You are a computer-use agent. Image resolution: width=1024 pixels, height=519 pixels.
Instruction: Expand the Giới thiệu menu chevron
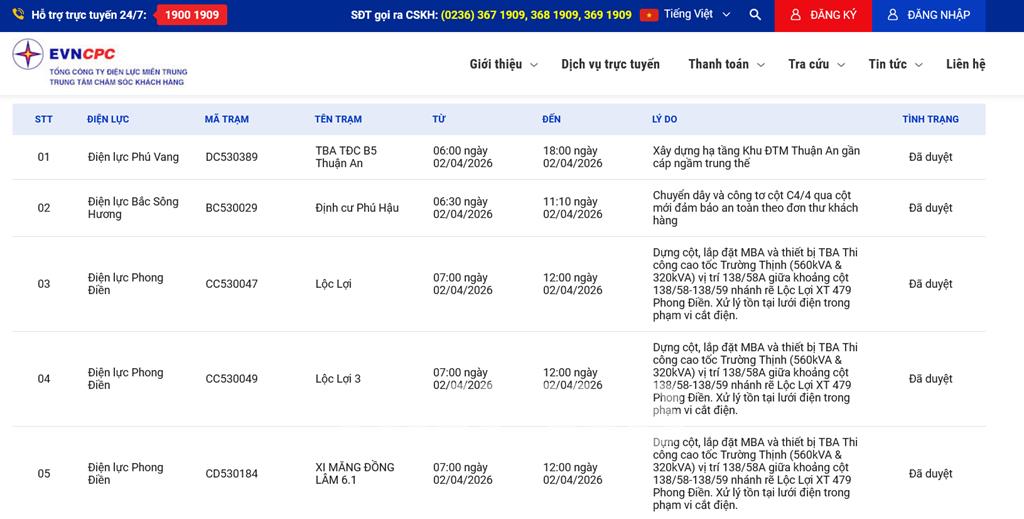534,65
